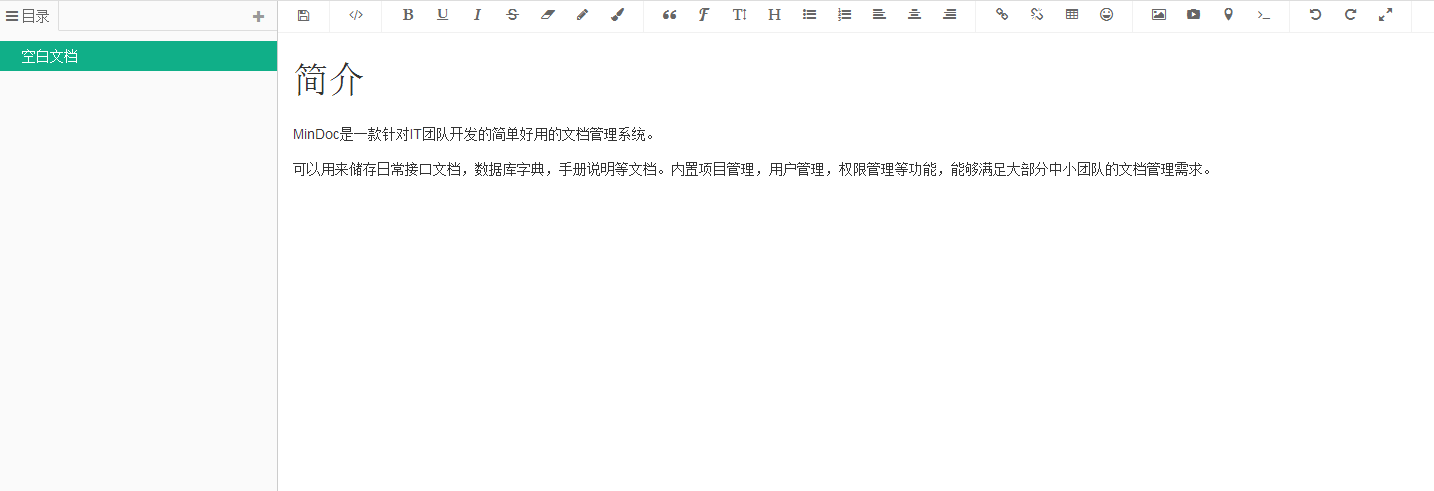Viewport: 1434px width, 491px height.
Task: Click the save document icon
Action: pos(304,15)
